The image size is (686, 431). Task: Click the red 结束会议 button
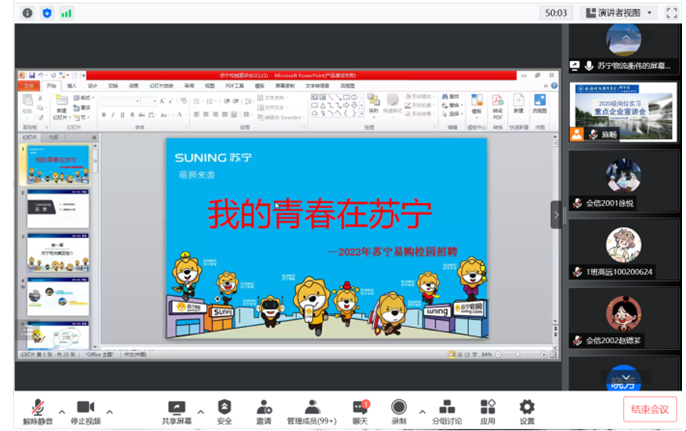(647, 409)
